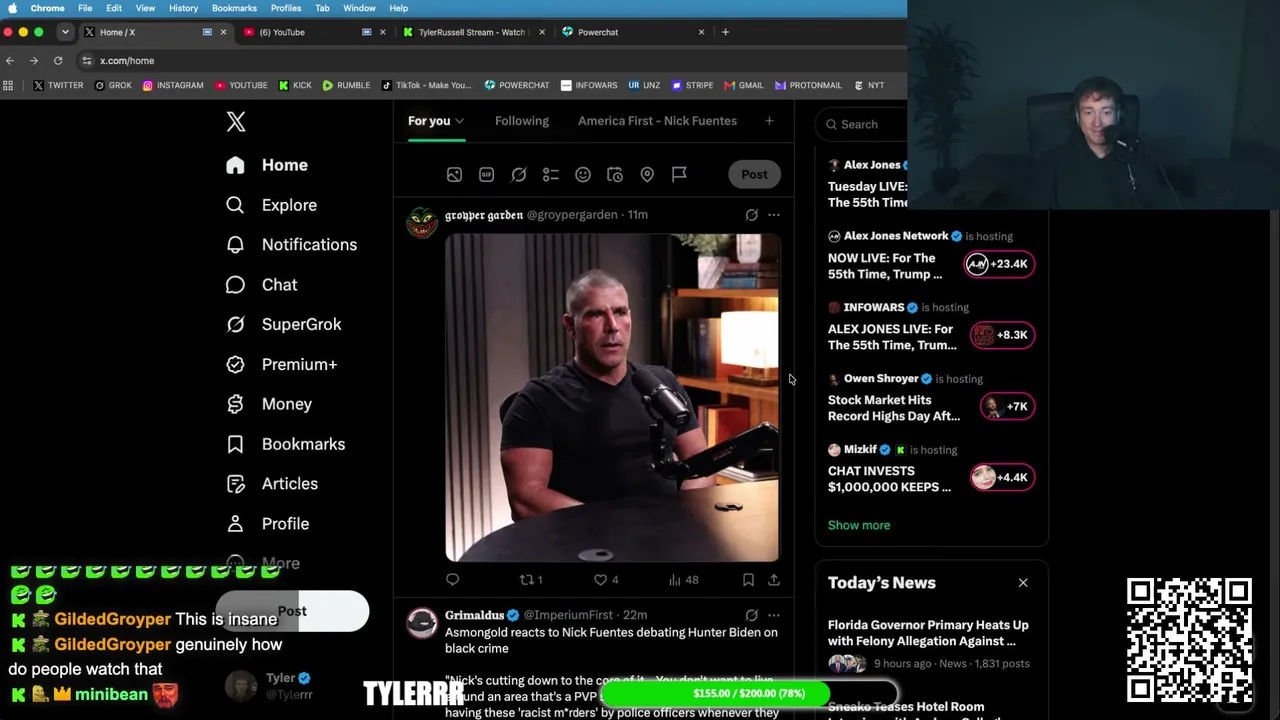Open the View menu in the macOS menu bar
The image size is (1280, 720).
pyautogui.click(x=145, y=8)
